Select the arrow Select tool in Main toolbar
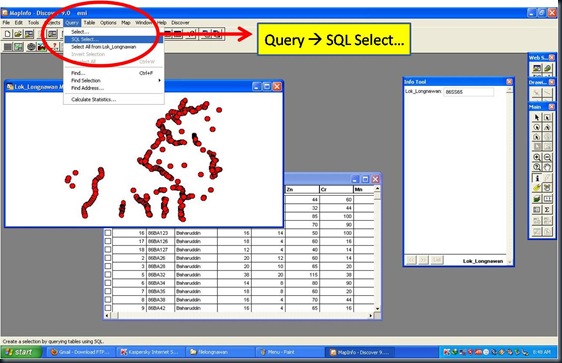 pos(537,117)
